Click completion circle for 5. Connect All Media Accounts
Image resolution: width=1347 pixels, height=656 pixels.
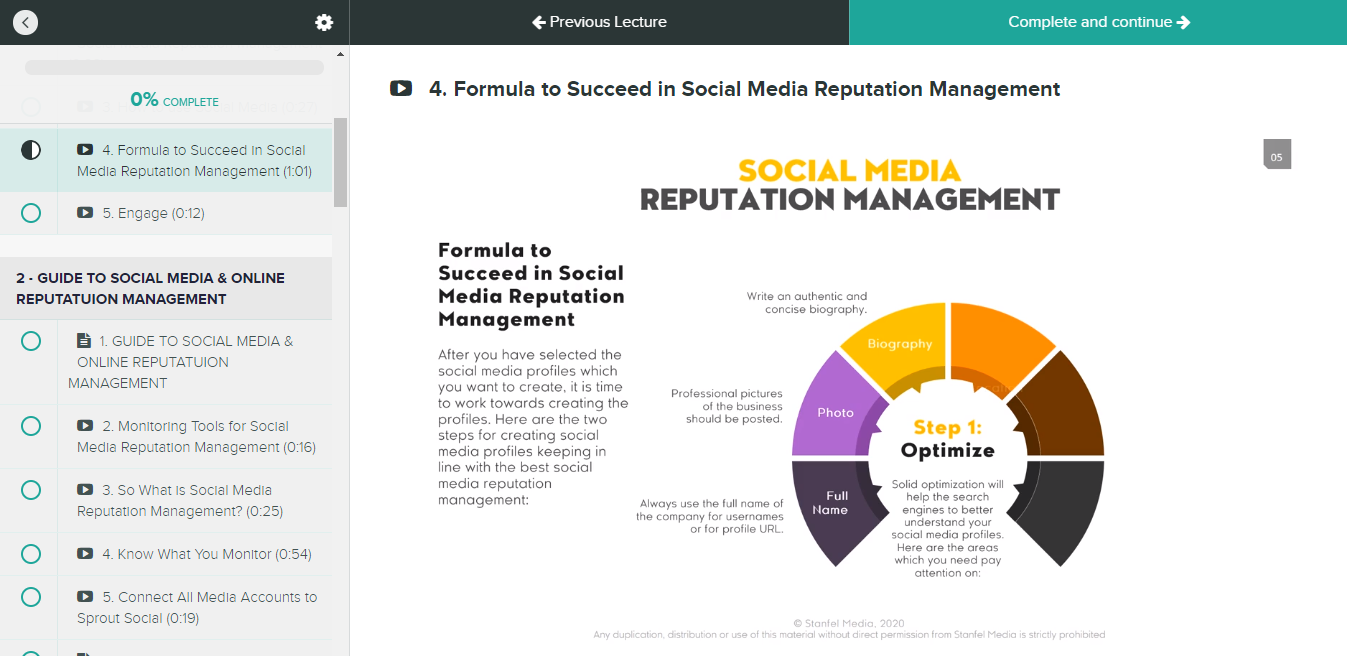[x=31, y=597]
